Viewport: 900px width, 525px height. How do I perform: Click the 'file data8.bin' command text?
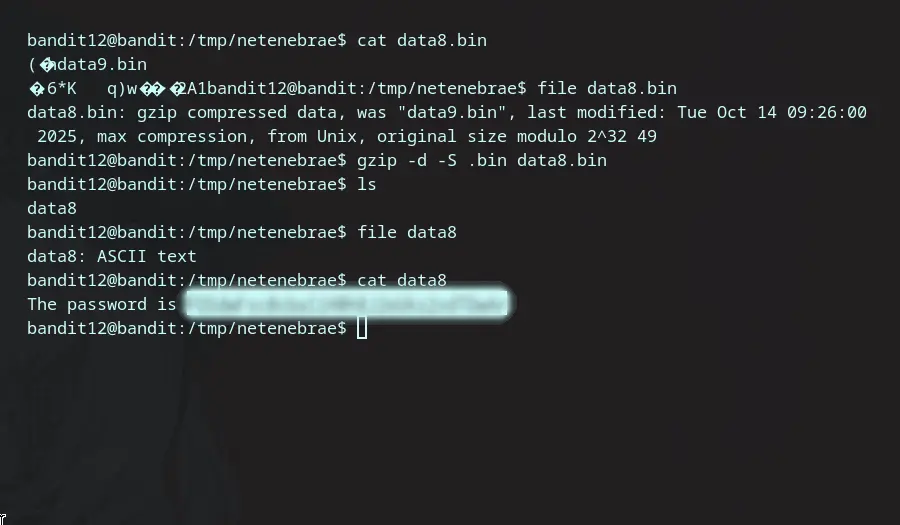pyautogui.click(x=607, y=89)
